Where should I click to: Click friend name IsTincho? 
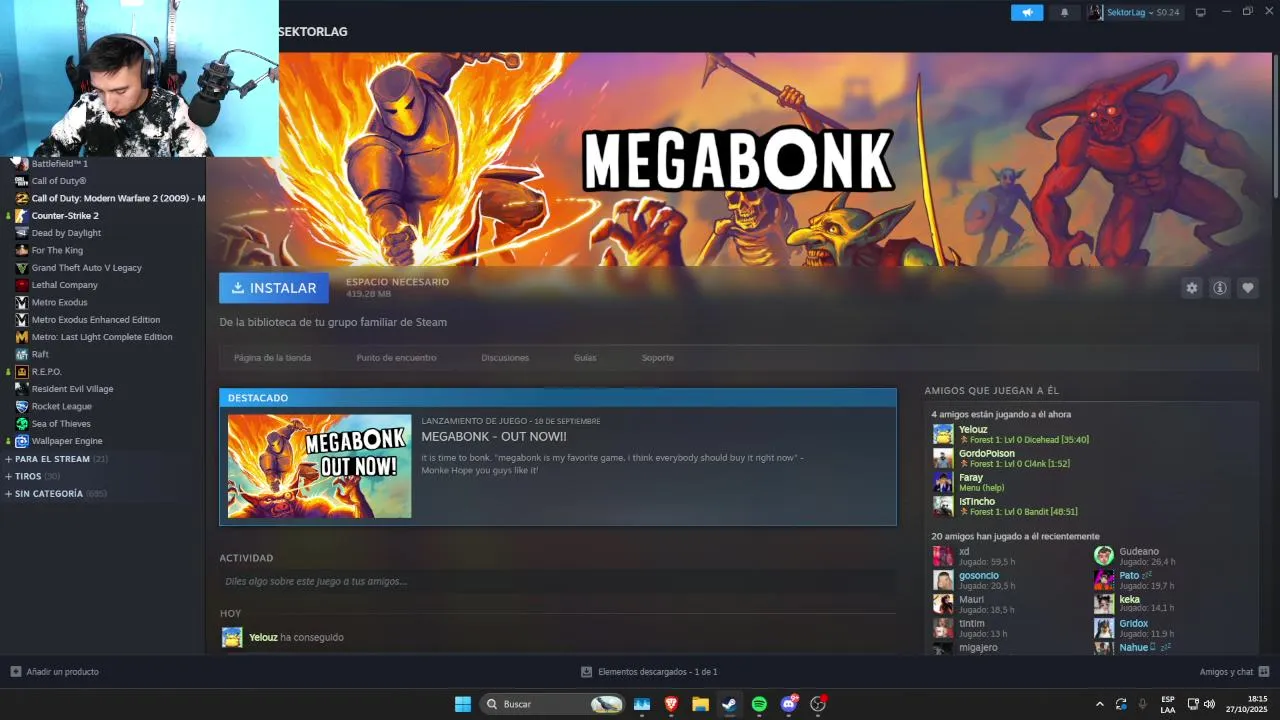click(977, 502)
